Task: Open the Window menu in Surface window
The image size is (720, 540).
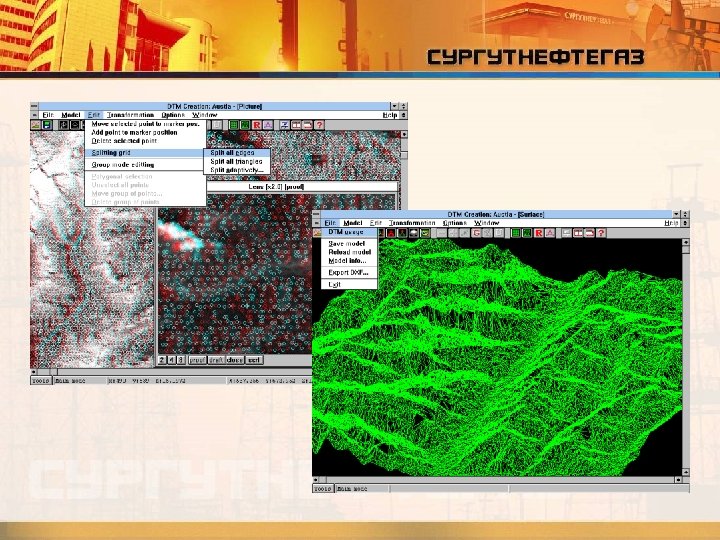Action: (x=486, y=223)
